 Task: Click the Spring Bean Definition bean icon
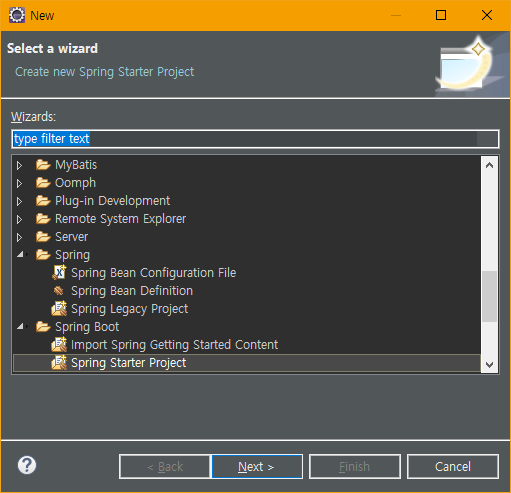pos(59,291)
